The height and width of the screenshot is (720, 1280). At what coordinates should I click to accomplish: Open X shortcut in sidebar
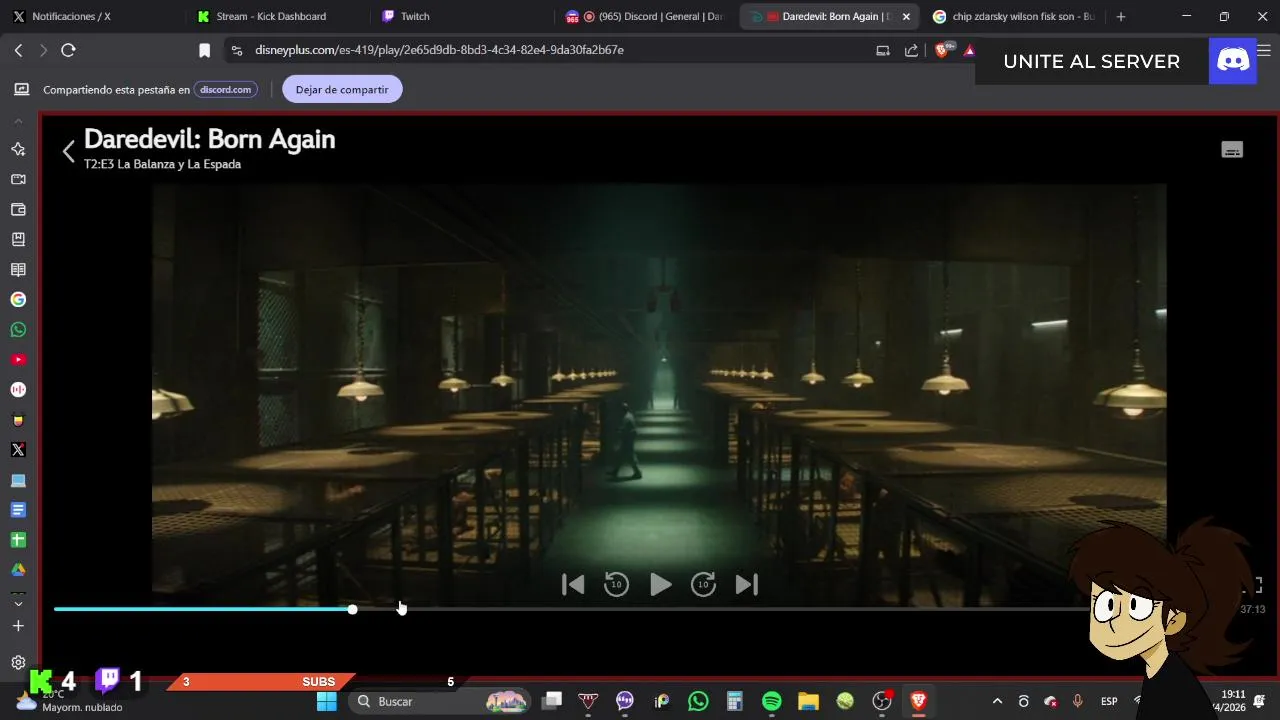point(18,449)
